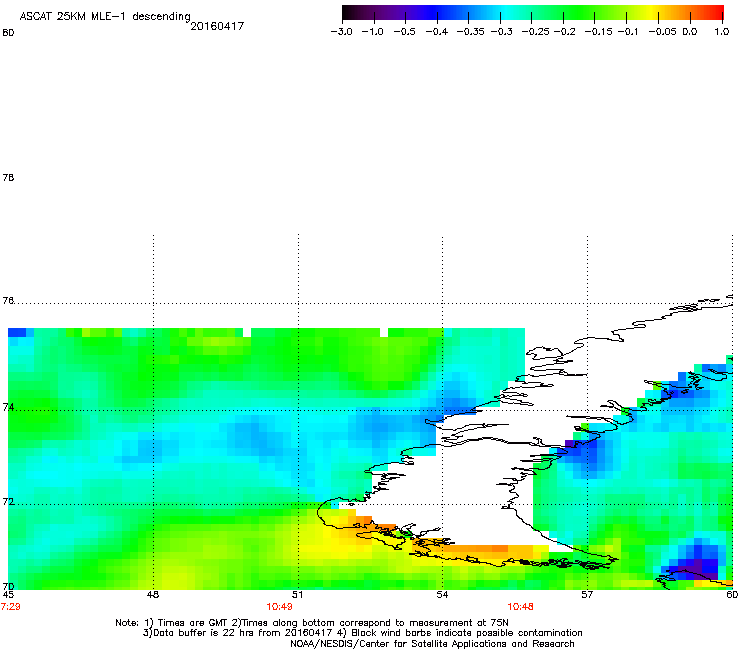Click the NOAA/NESDIS credit line
Screen dimensions: 740x650
pyautogui.click(x=432, y=644)
